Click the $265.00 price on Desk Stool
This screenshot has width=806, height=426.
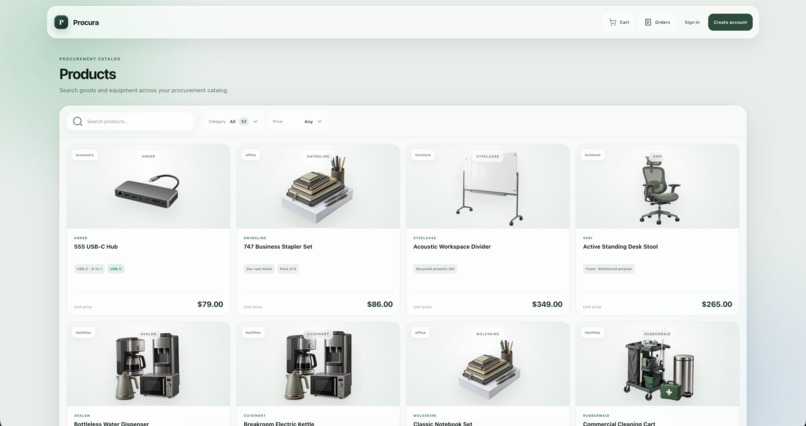click(717, 304)
